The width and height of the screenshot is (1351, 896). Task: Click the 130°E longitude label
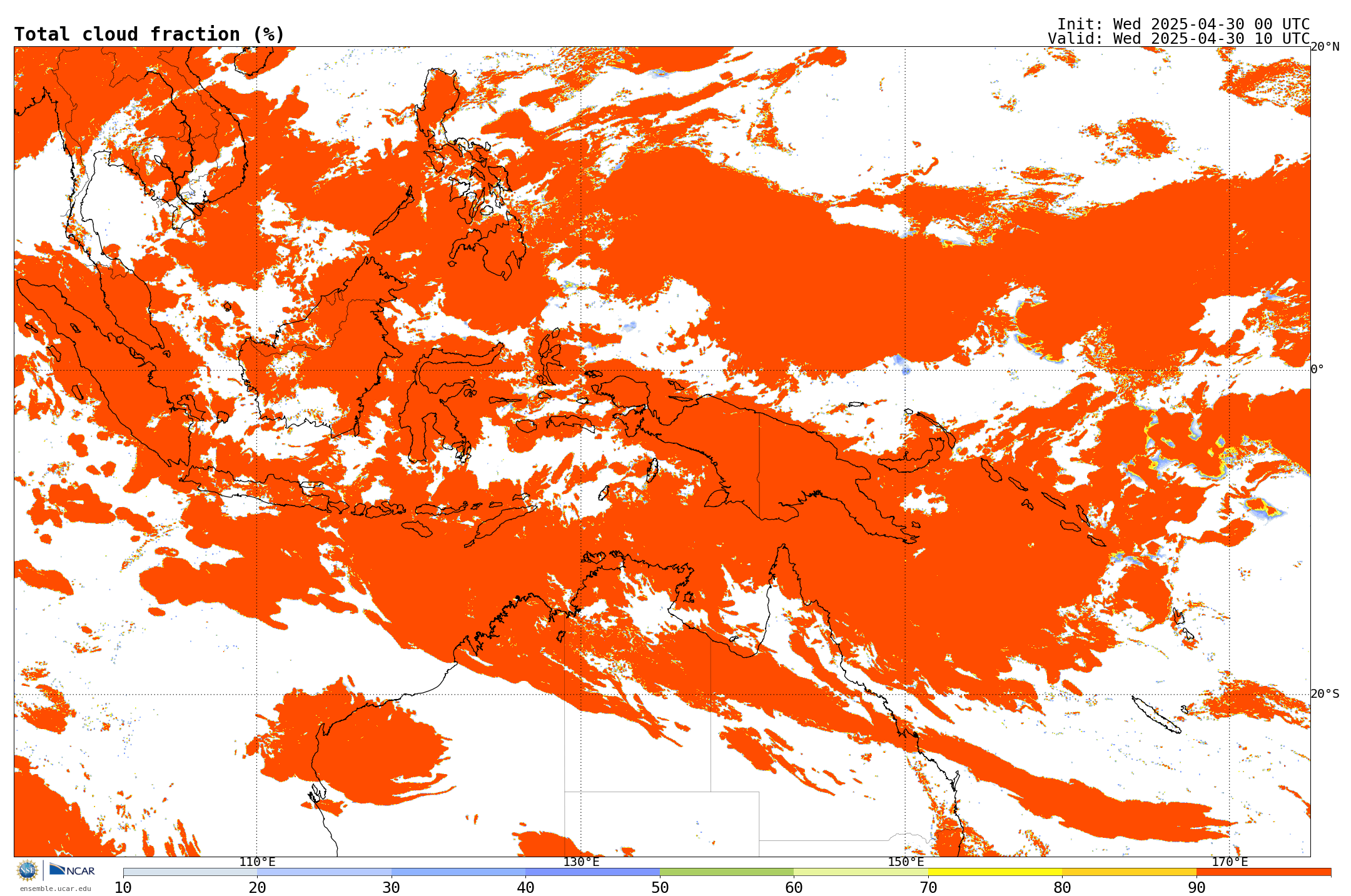(x=581, y=862)
